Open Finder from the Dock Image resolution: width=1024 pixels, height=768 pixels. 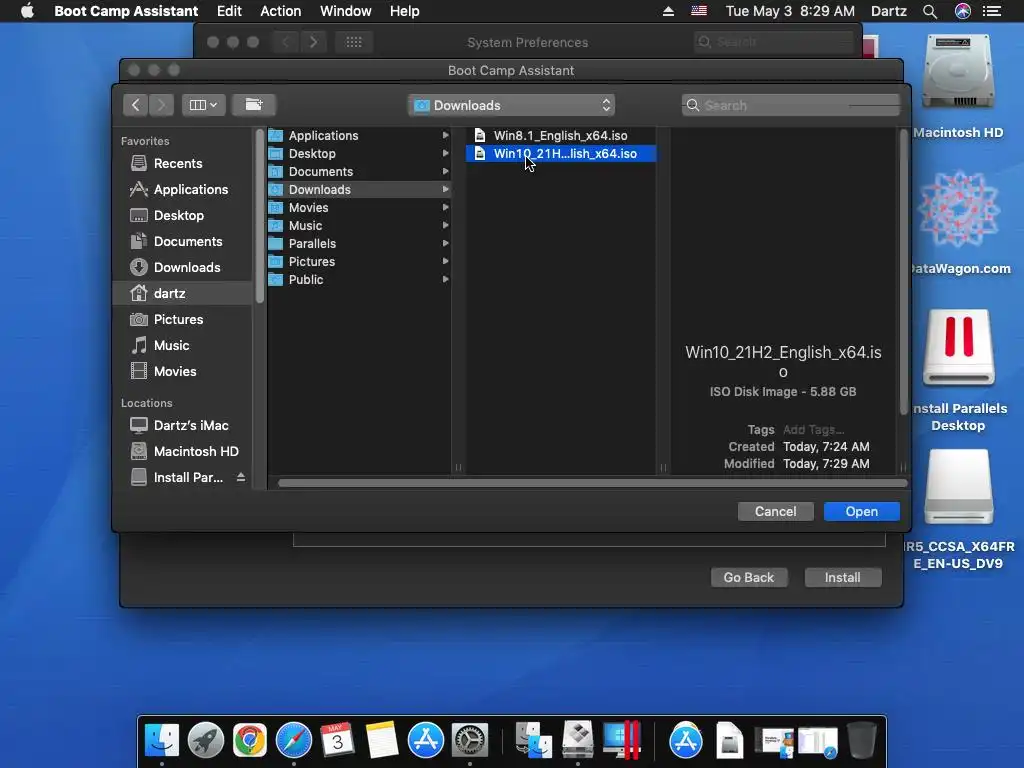[x=161, y=740]
